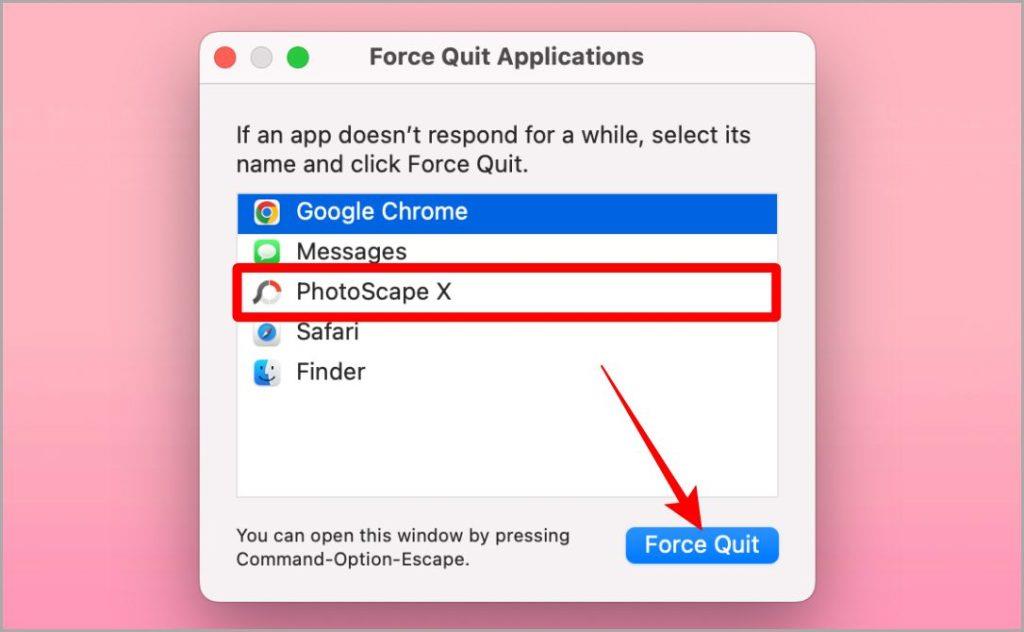Click the green Messages app icon
The image size is (1024, 632).
pyautogui.click(x=266, y=251)
